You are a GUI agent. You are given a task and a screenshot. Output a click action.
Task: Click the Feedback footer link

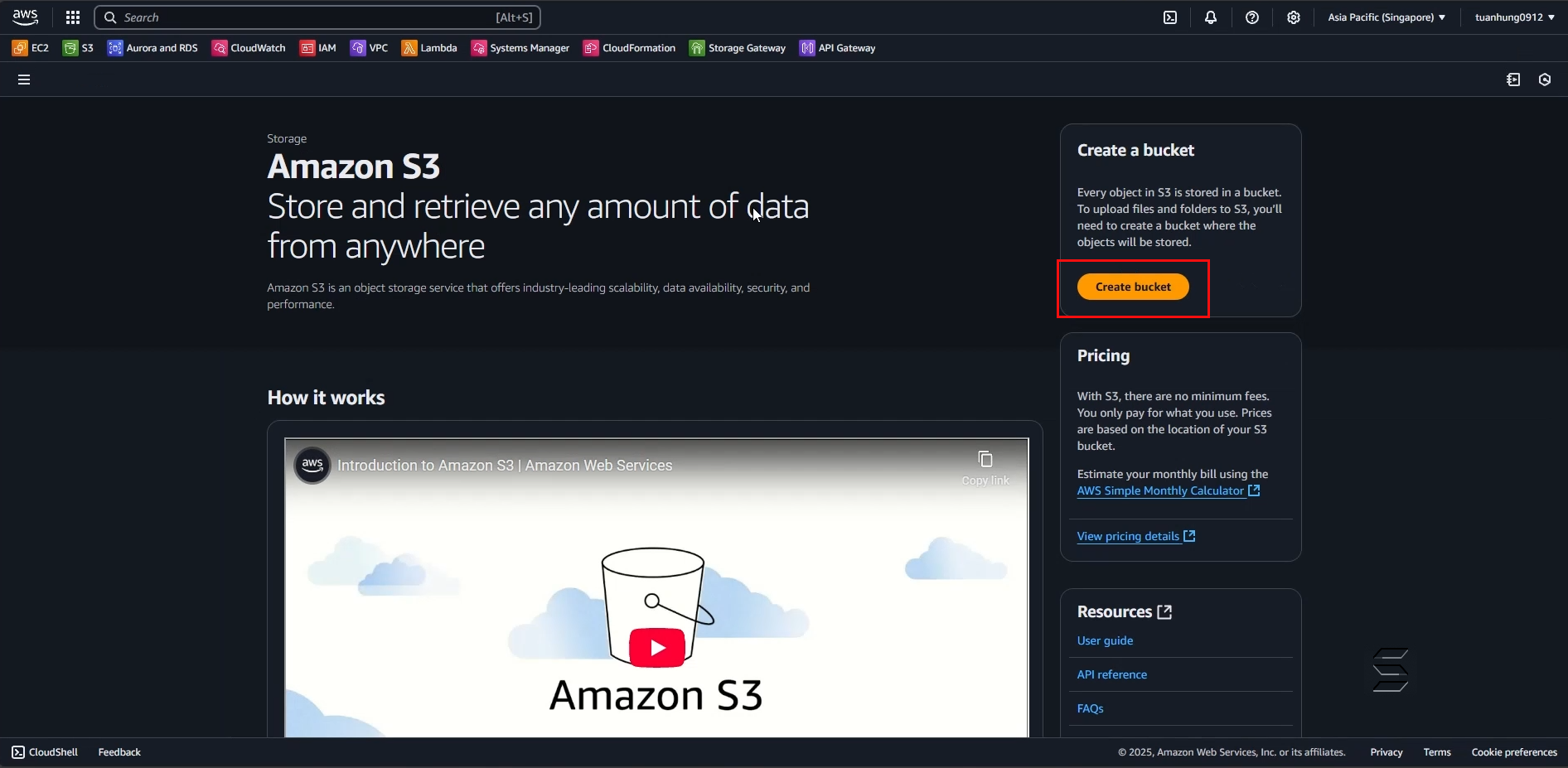click(119, 752)
